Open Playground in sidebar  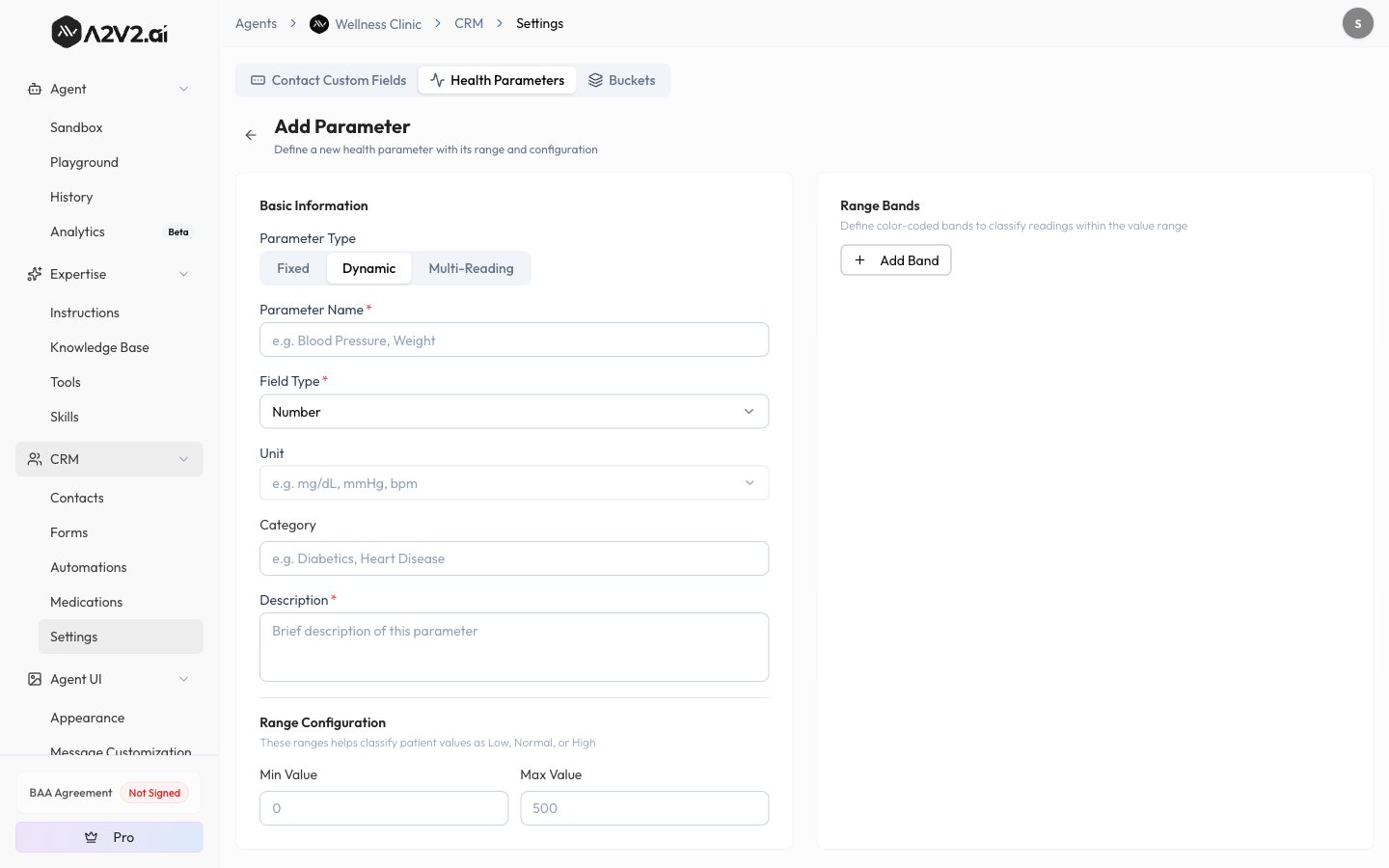(x=121, y=162)
